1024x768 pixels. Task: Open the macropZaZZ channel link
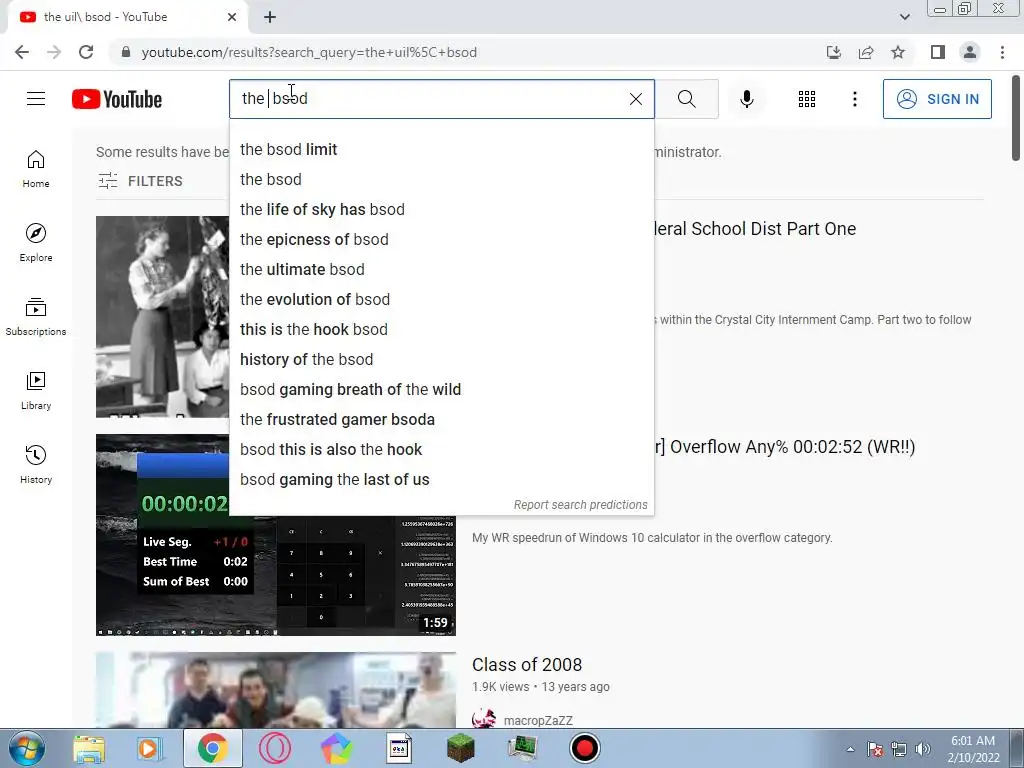(x=538, y=720)
